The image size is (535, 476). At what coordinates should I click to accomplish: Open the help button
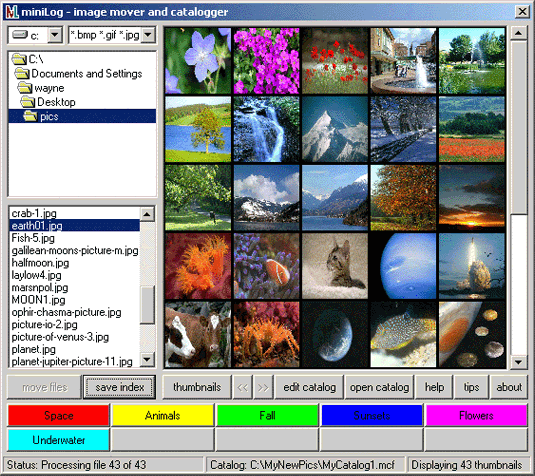[434, 387]
